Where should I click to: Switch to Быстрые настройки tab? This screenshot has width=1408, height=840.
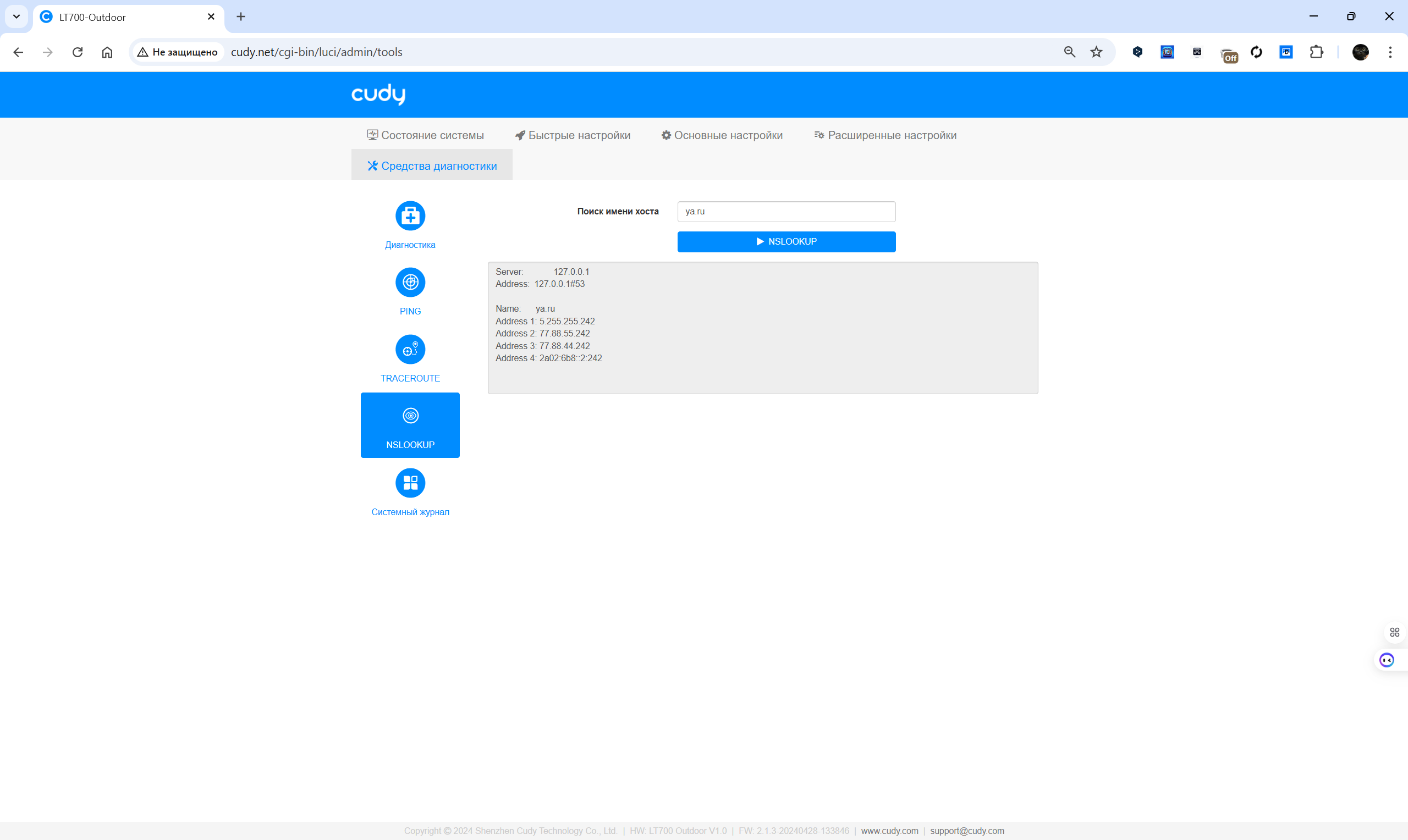coord(573,135)
